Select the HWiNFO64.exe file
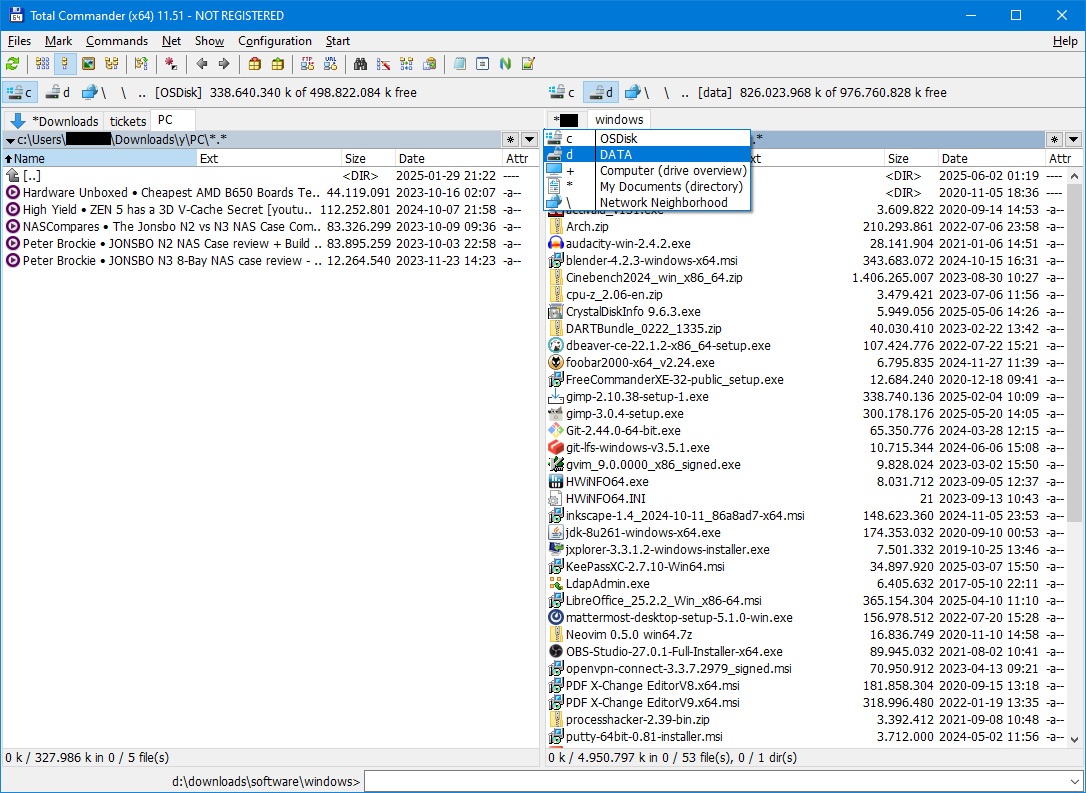The height and width of the screenshot is (793, 1086). 807,481
